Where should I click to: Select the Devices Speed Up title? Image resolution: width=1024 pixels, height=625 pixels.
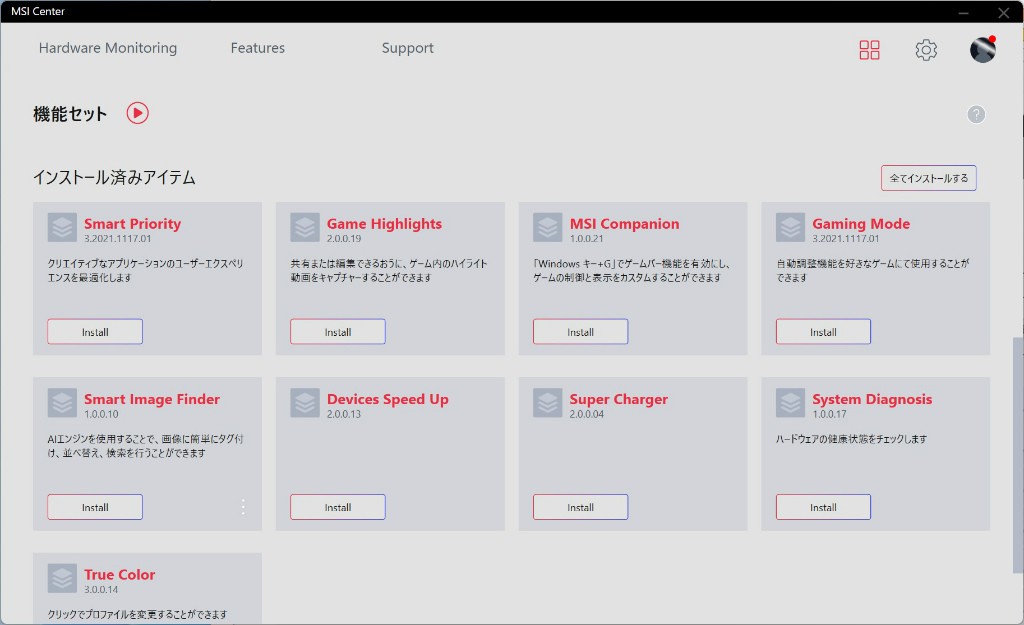[x=387, y=399]
